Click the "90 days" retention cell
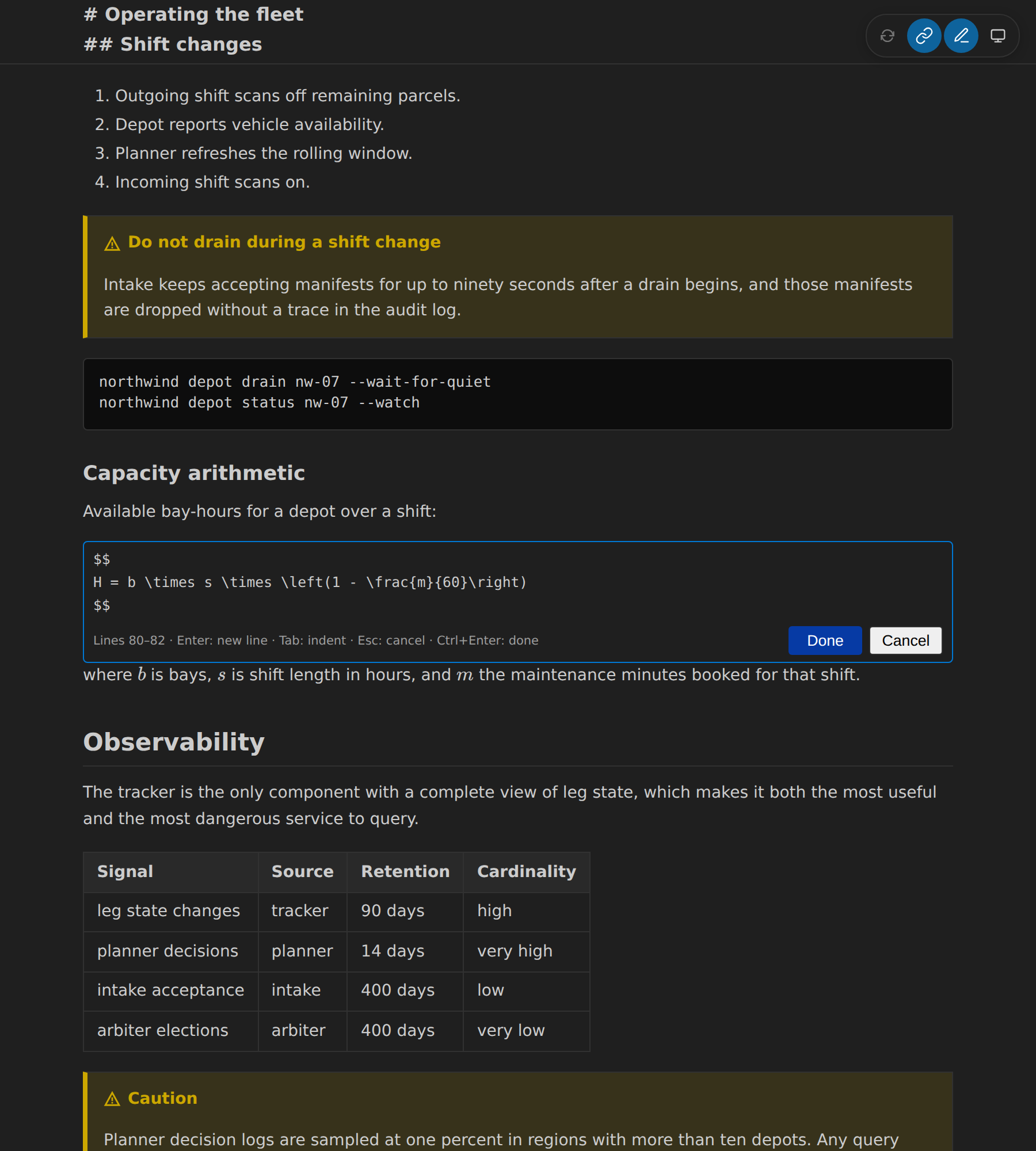The height and width of the screenshot is (1151, 1036). [405, 911]
